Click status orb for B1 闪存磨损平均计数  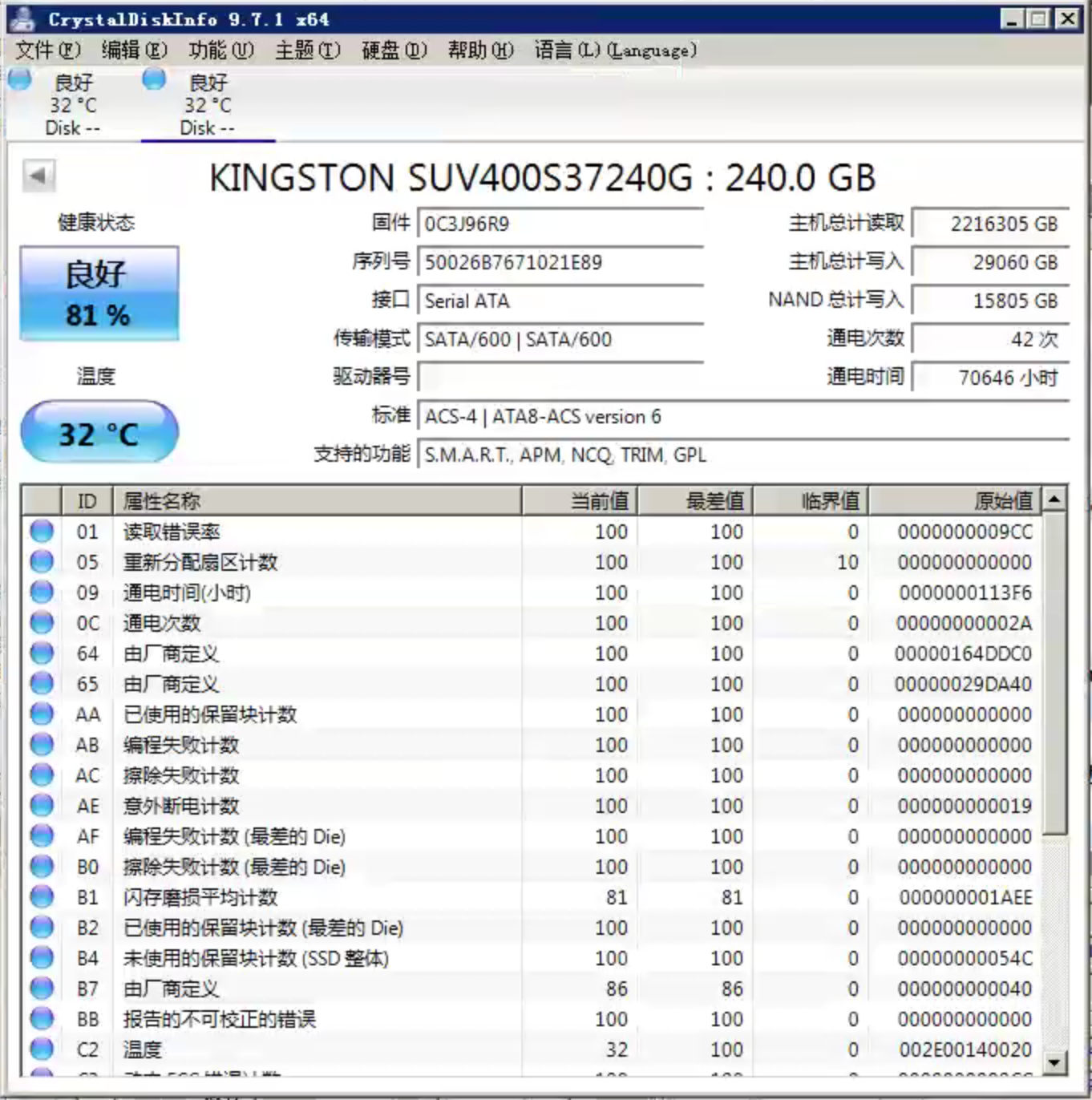pos(42,896)
